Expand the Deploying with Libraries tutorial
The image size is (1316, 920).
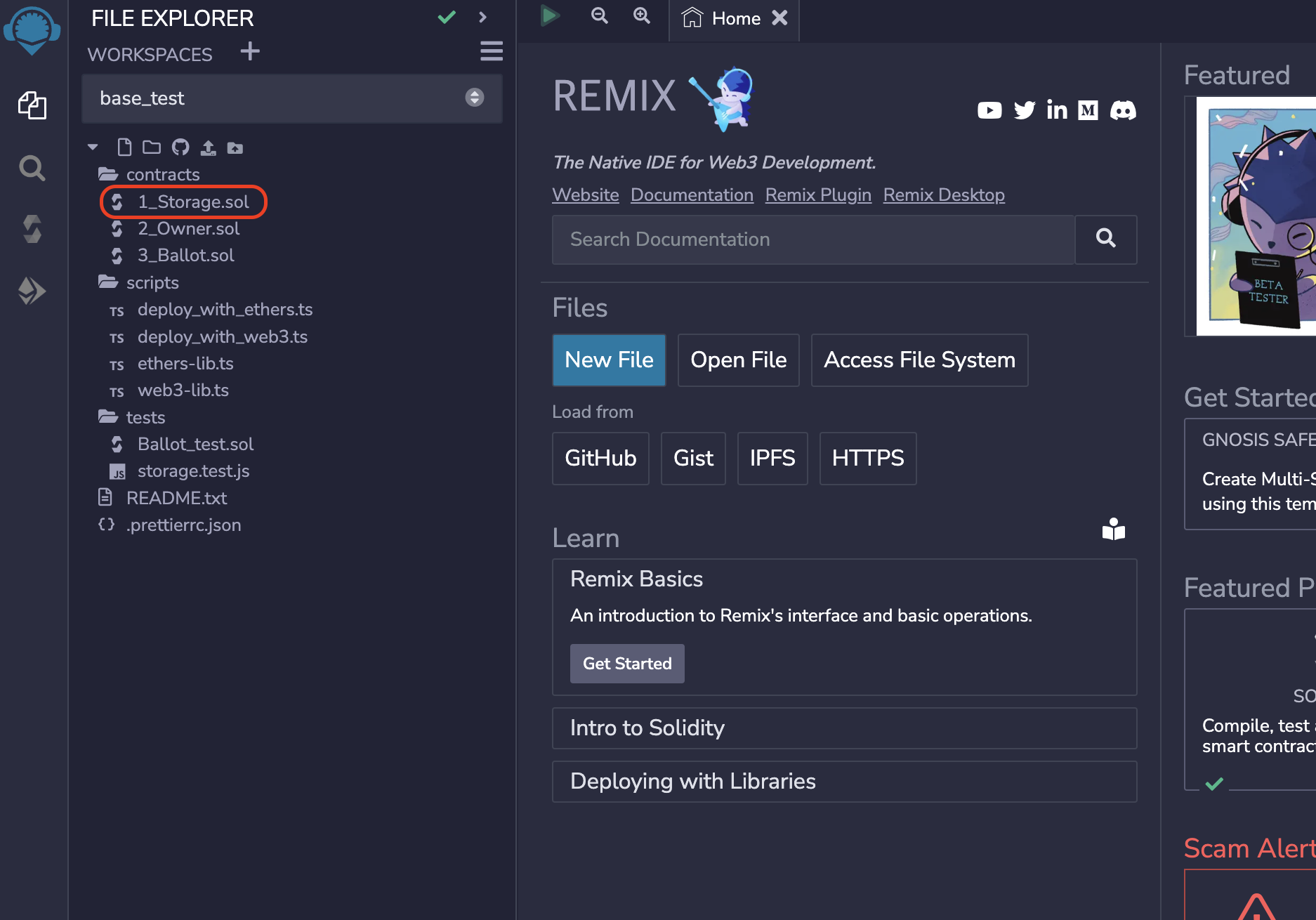[845, 782]
